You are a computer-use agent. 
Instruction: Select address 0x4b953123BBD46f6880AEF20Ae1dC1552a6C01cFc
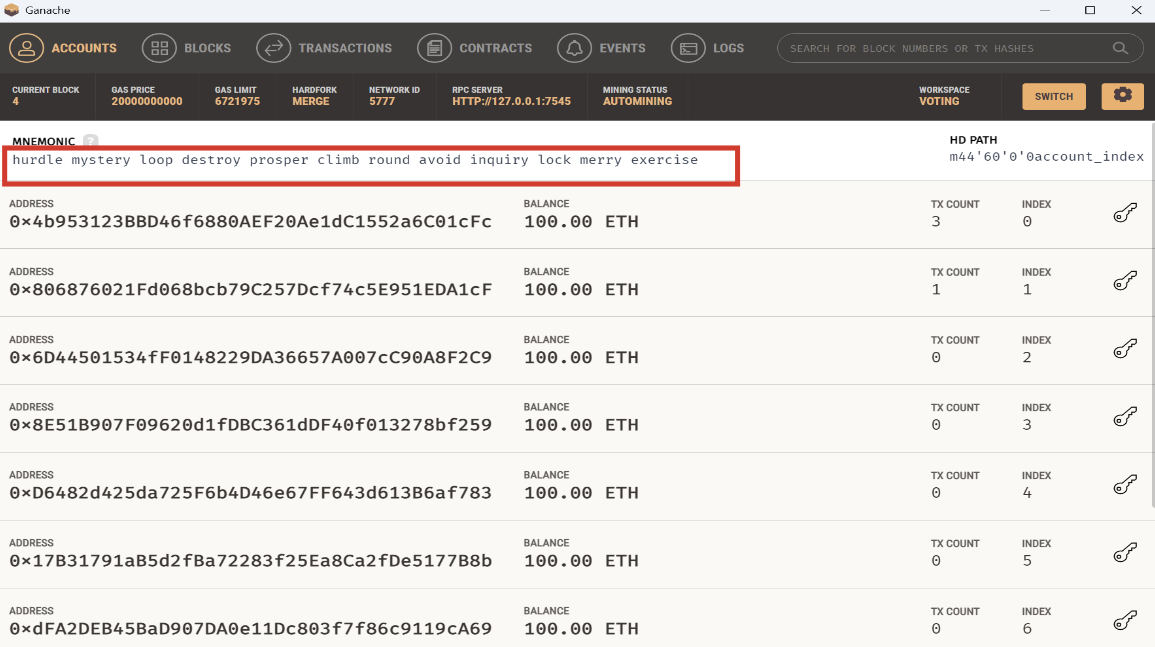tap(250, 222)
